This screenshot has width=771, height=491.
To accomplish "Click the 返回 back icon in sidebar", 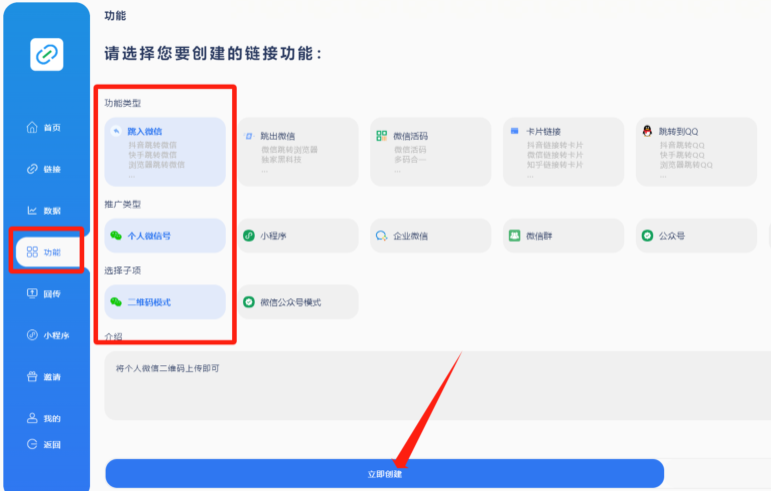I will pyautogui.click(x=32, y=444).
